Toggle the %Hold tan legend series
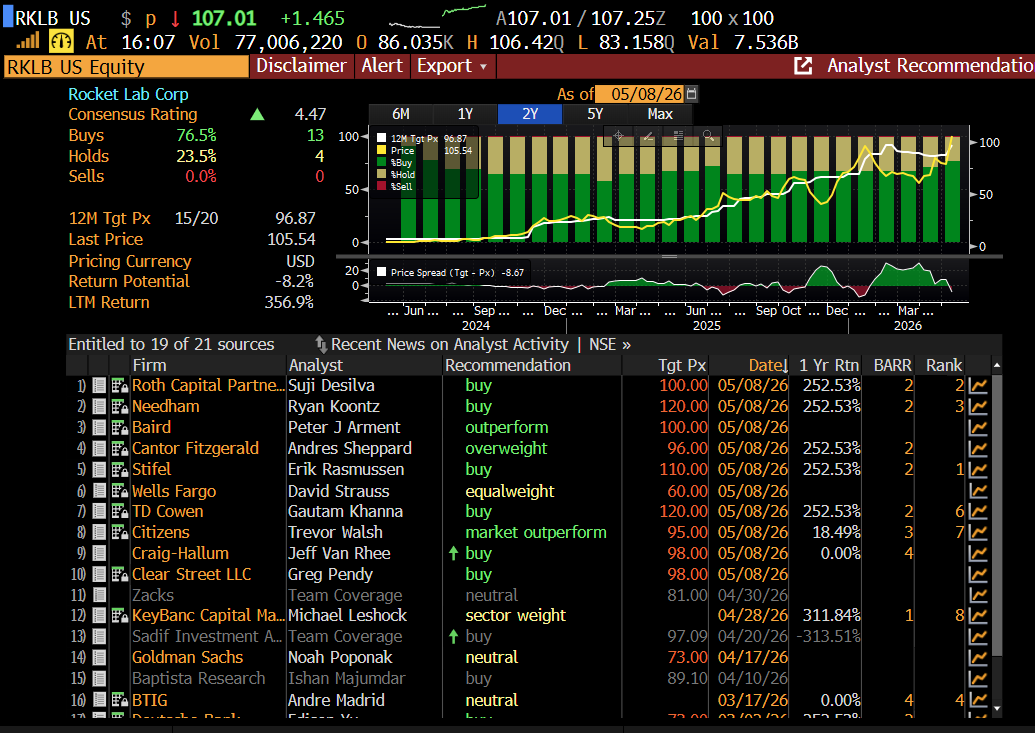The width and height of the screenshot is (1035, 733). tap(382, 174)
